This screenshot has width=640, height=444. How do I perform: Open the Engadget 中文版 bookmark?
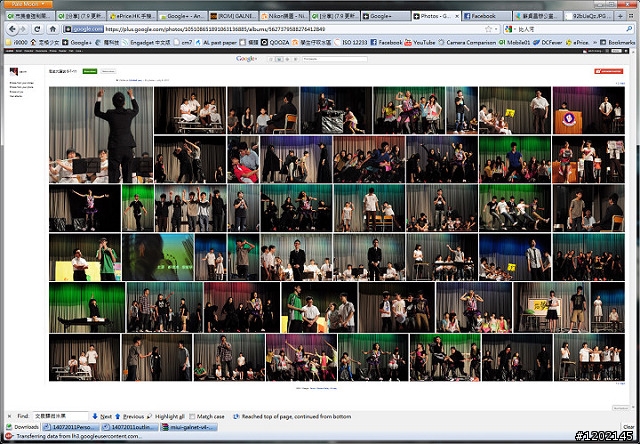pos(146,42)
